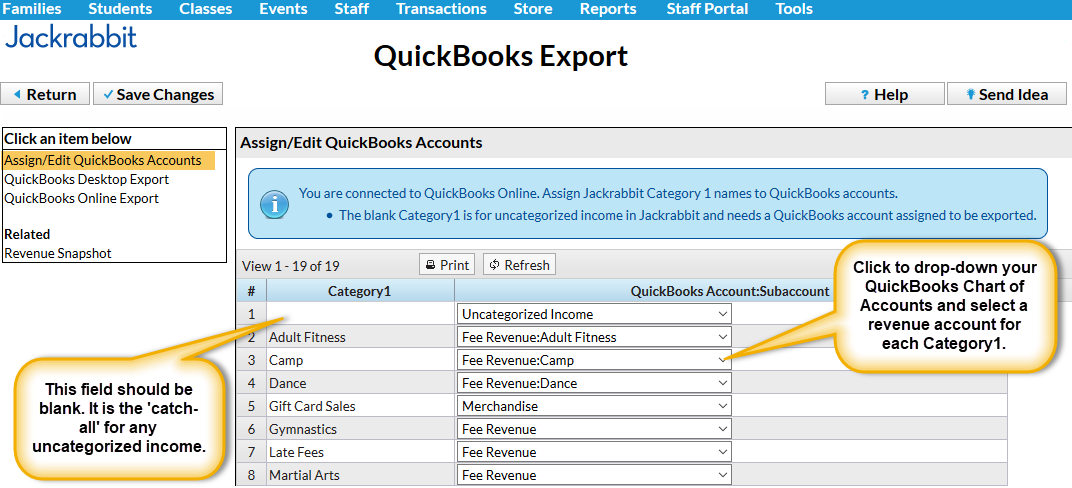Click the Refresh button
1072x488 pixels.
tap(520, 265)
